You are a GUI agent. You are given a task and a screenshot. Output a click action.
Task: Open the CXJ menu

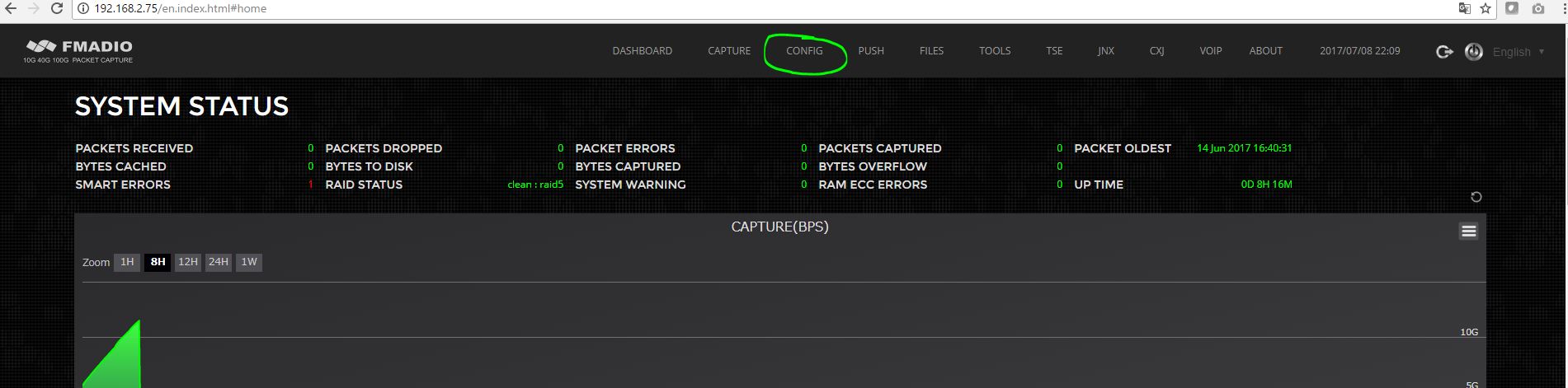(x=1156, y=51)
